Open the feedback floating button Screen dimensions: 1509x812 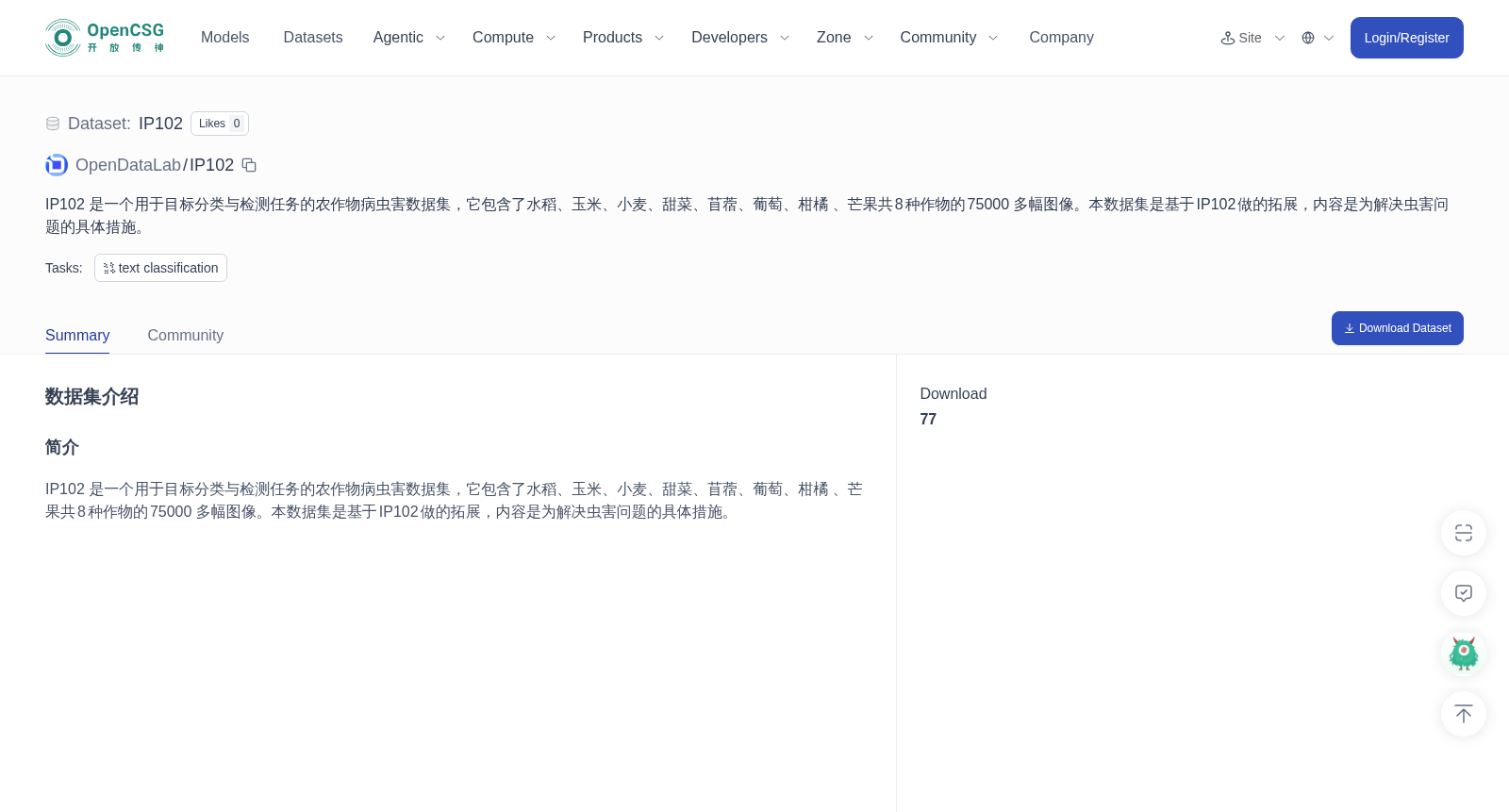pos(1464,593)
